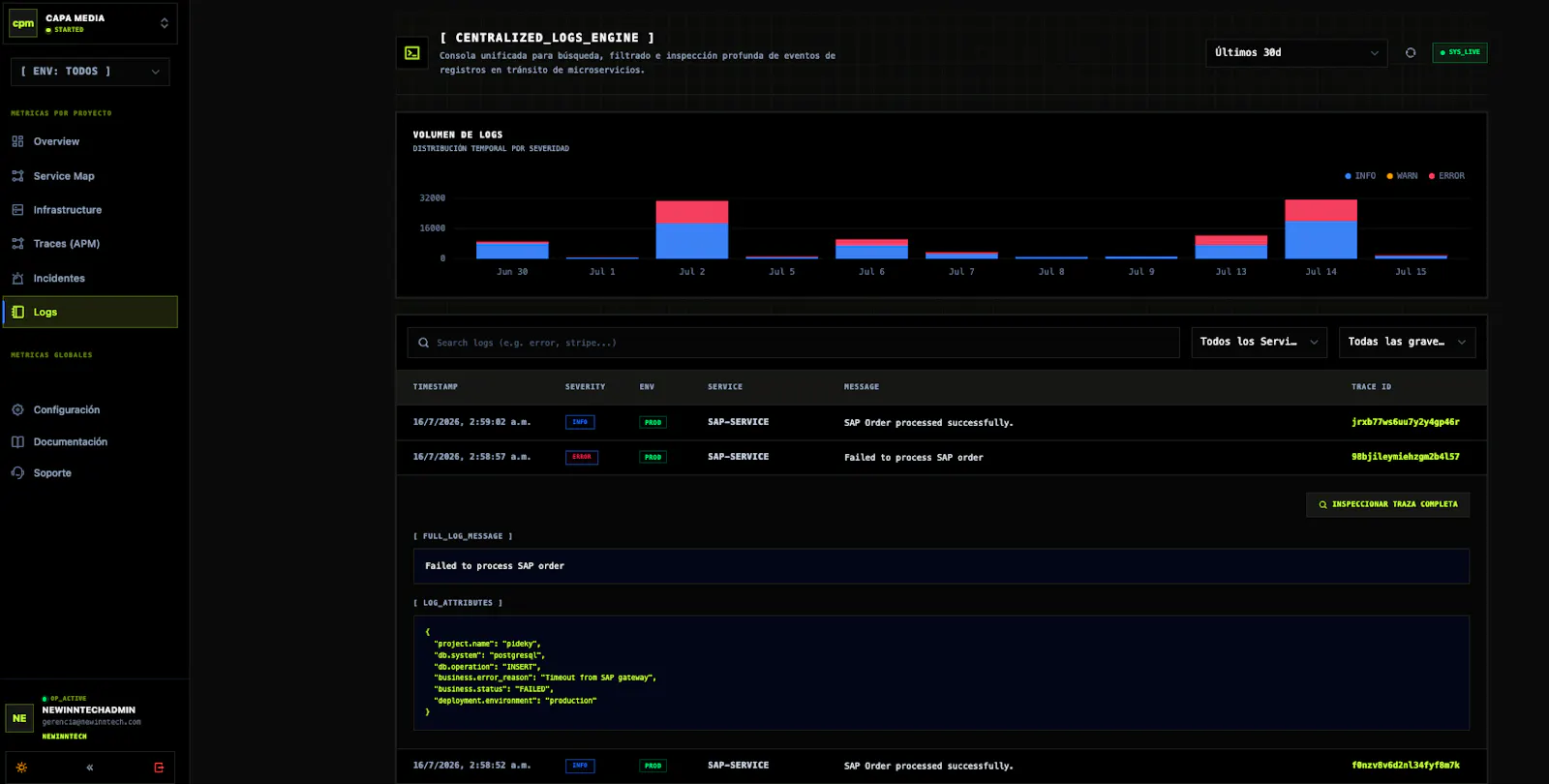The height and width of the screenshot is (784, 1549).
Task: Open the CAPA MEDIA organization switcher
Action: pos(90,23)
